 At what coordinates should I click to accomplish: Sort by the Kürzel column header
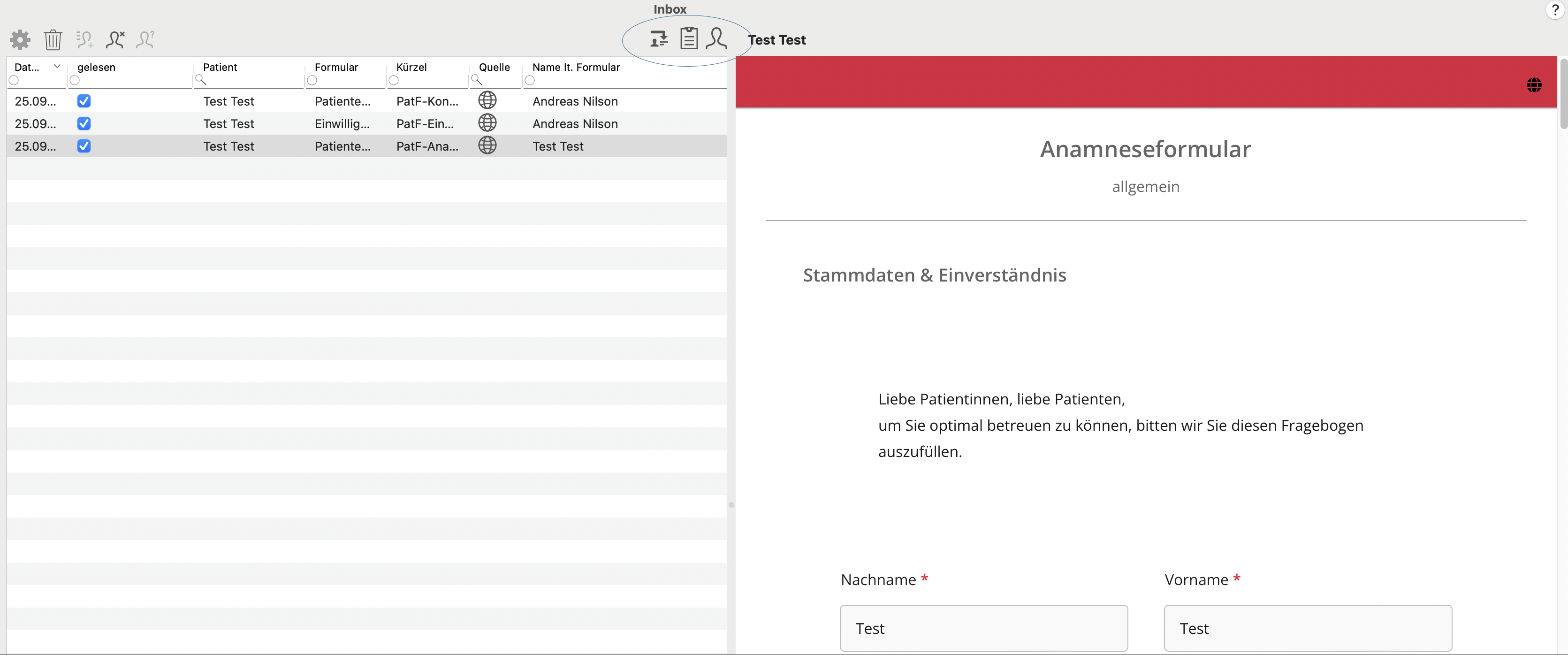(x=411, y=67)
